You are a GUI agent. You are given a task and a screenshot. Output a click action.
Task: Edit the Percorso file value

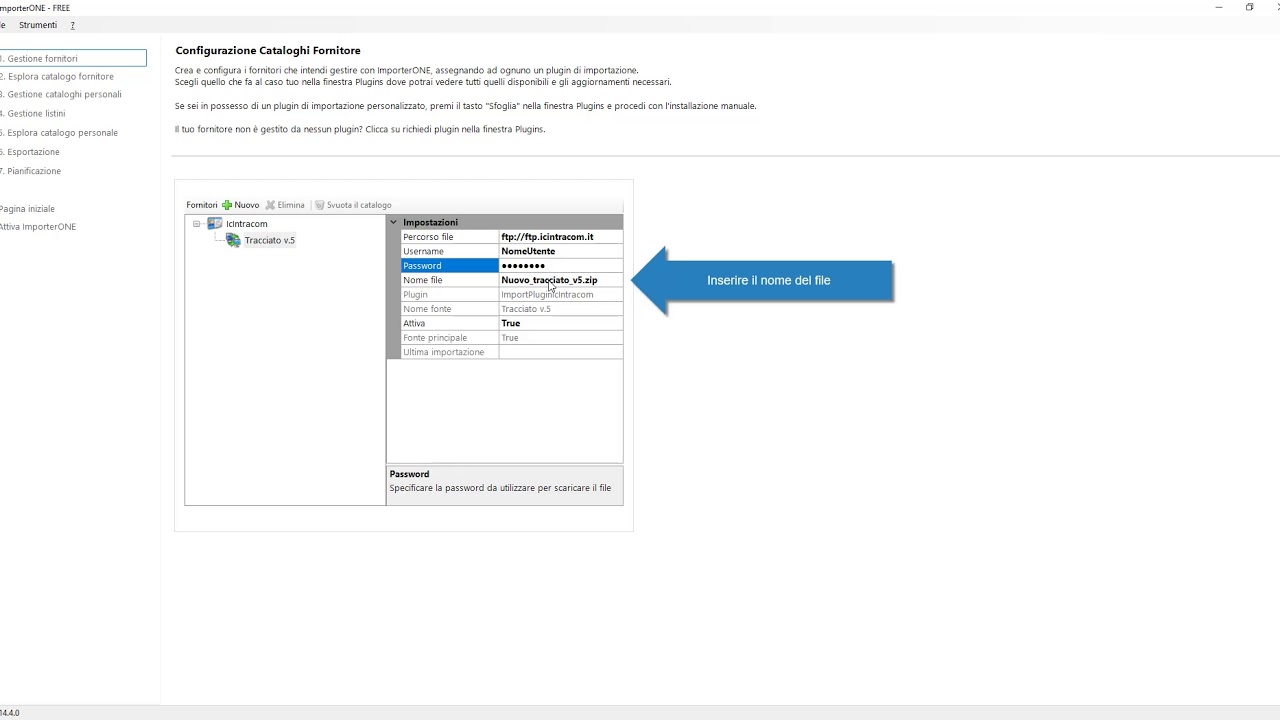560,237
